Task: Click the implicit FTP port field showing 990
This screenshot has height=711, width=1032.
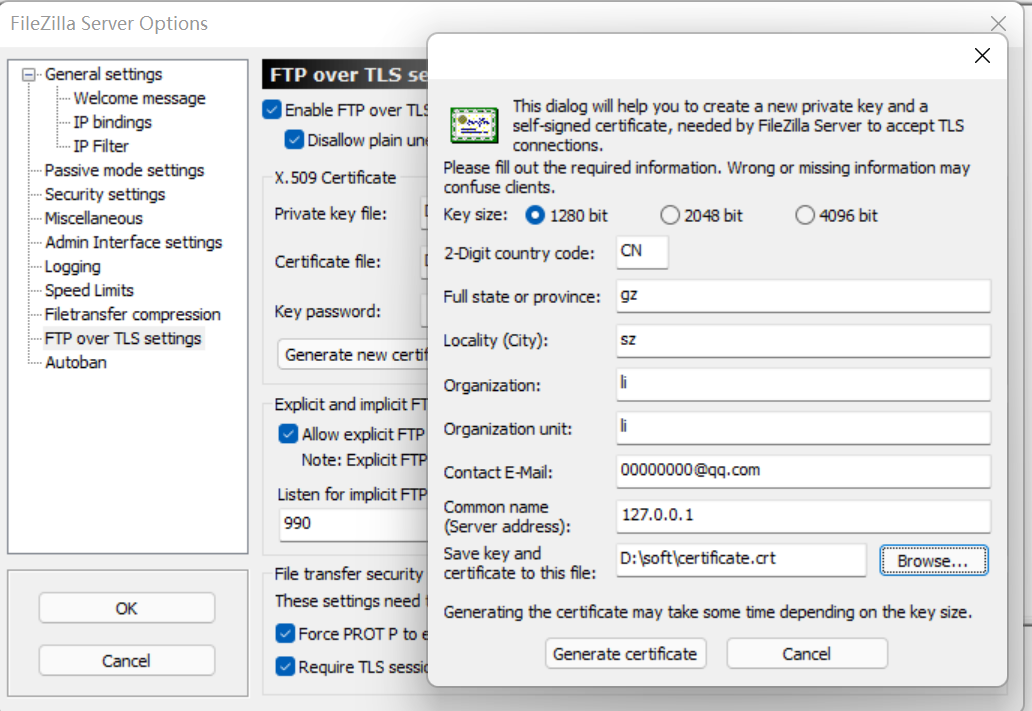Action: [x=354, y=525]
